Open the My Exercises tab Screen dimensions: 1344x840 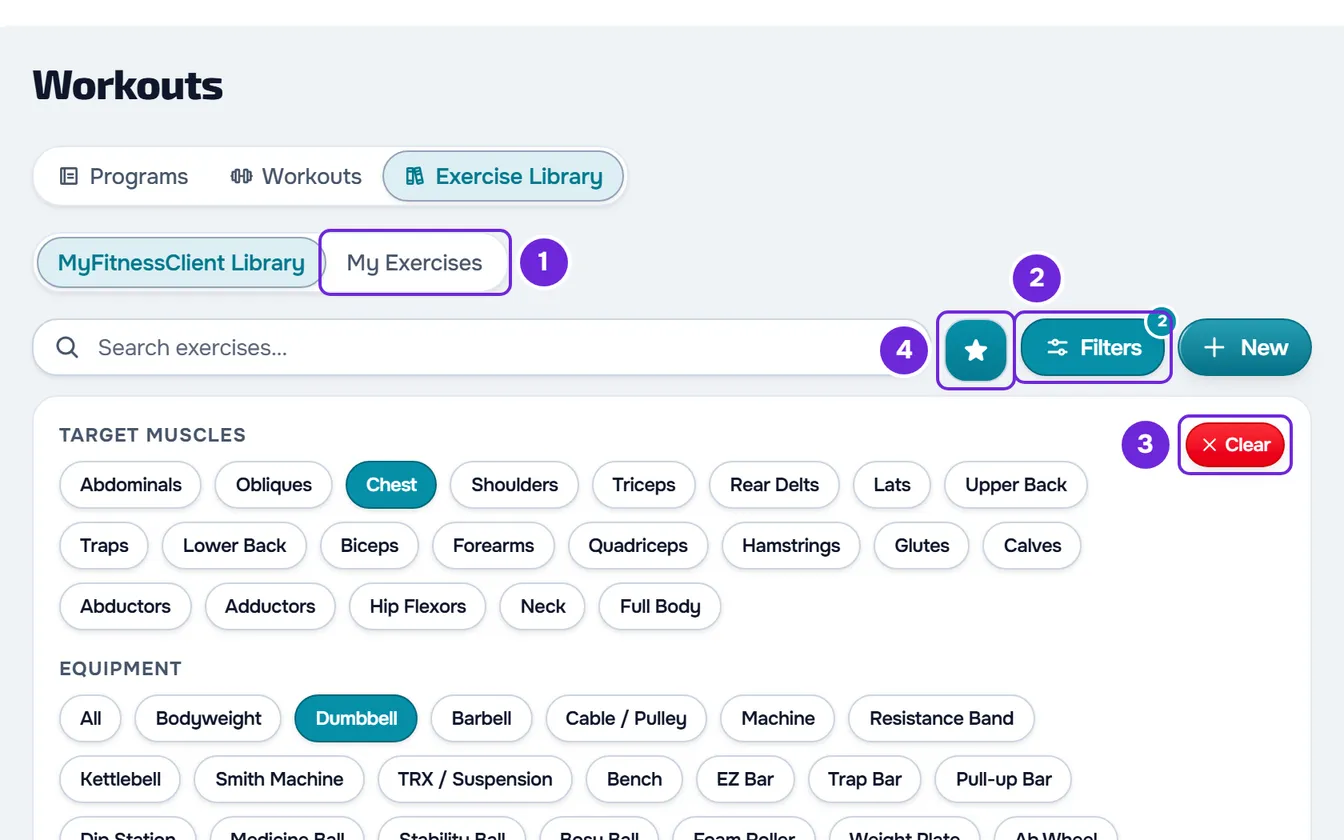point(414,263)
